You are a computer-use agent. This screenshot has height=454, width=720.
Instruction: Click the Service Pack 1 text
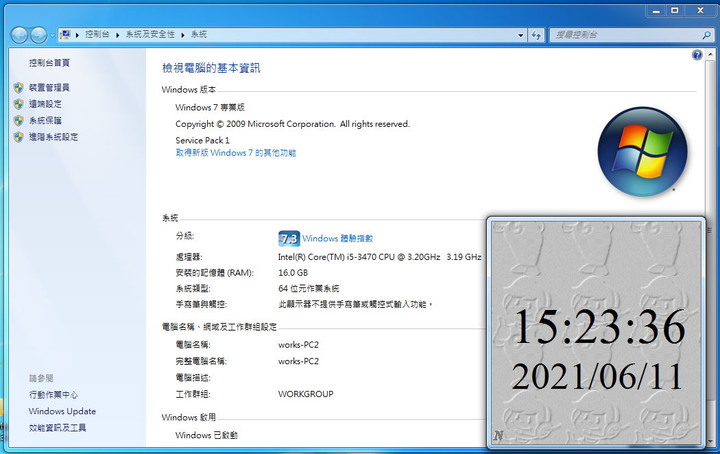click(202, 140)
